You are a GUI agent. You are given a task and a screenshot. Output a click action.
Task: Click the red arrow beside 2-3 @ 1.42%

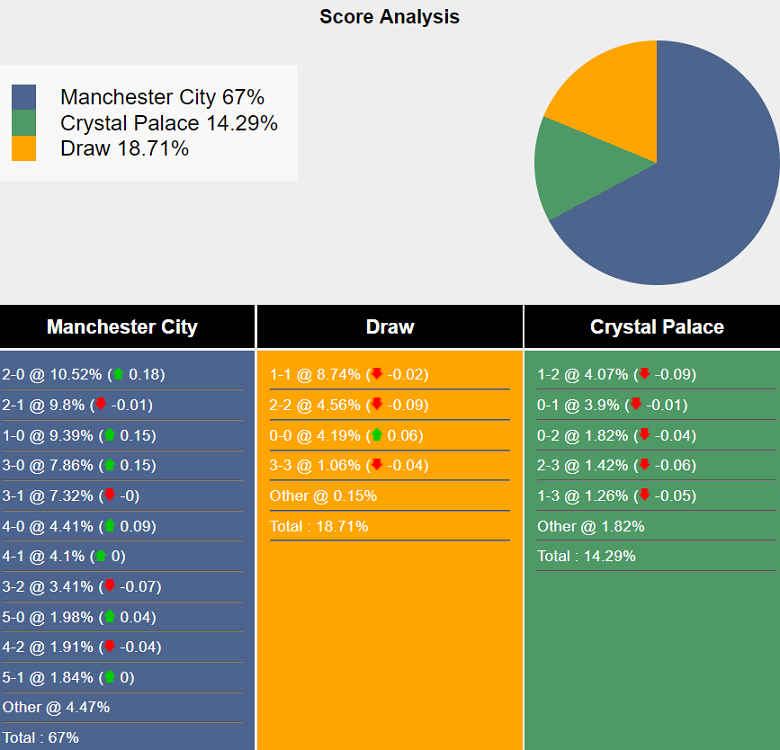644,466
